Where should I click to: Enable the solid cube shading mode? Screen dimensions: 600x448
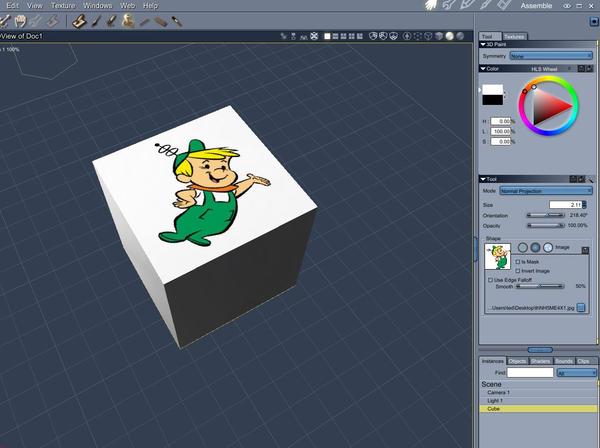tap(439, 36)
